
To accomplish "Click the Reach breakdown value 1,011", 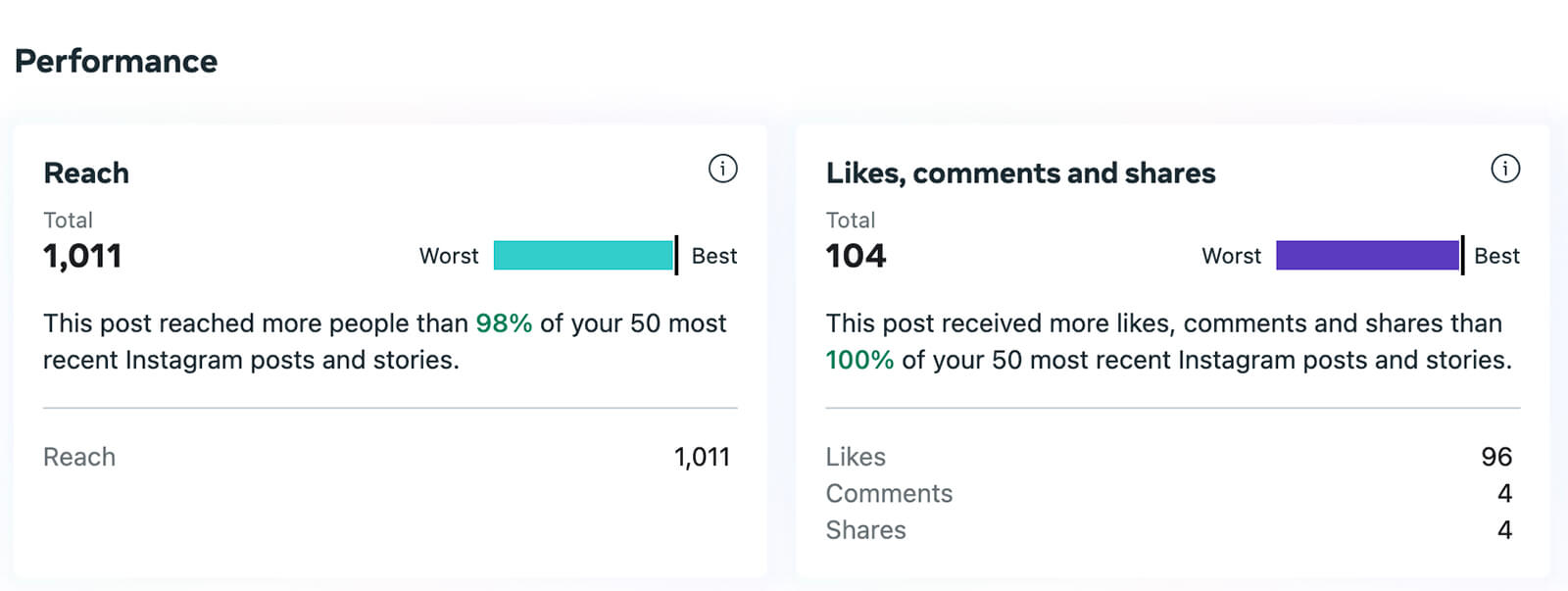I will click(x=702, y=457).
